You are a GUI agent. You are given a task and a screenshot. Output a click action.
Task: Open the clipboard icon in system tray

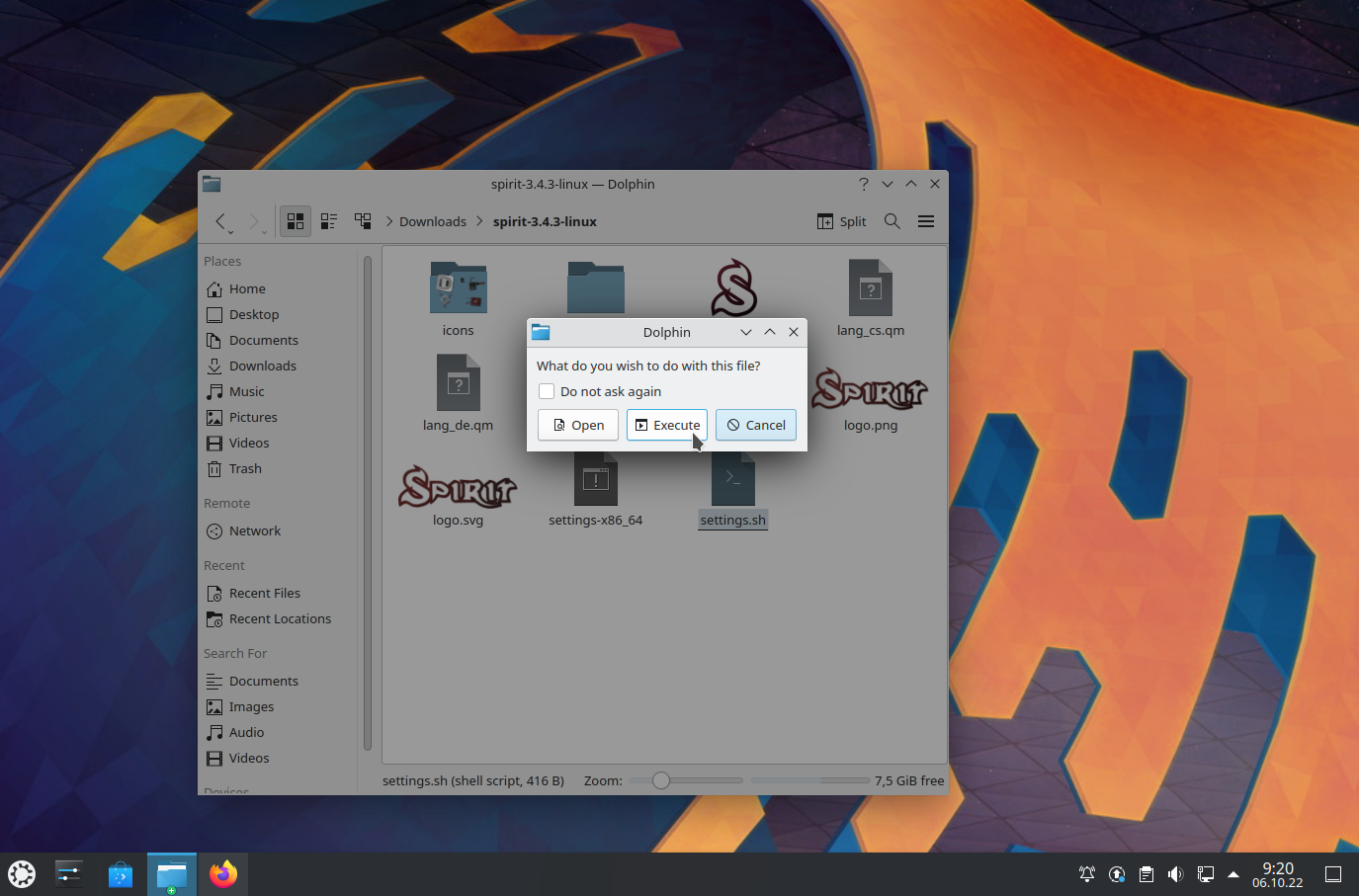1146,874
